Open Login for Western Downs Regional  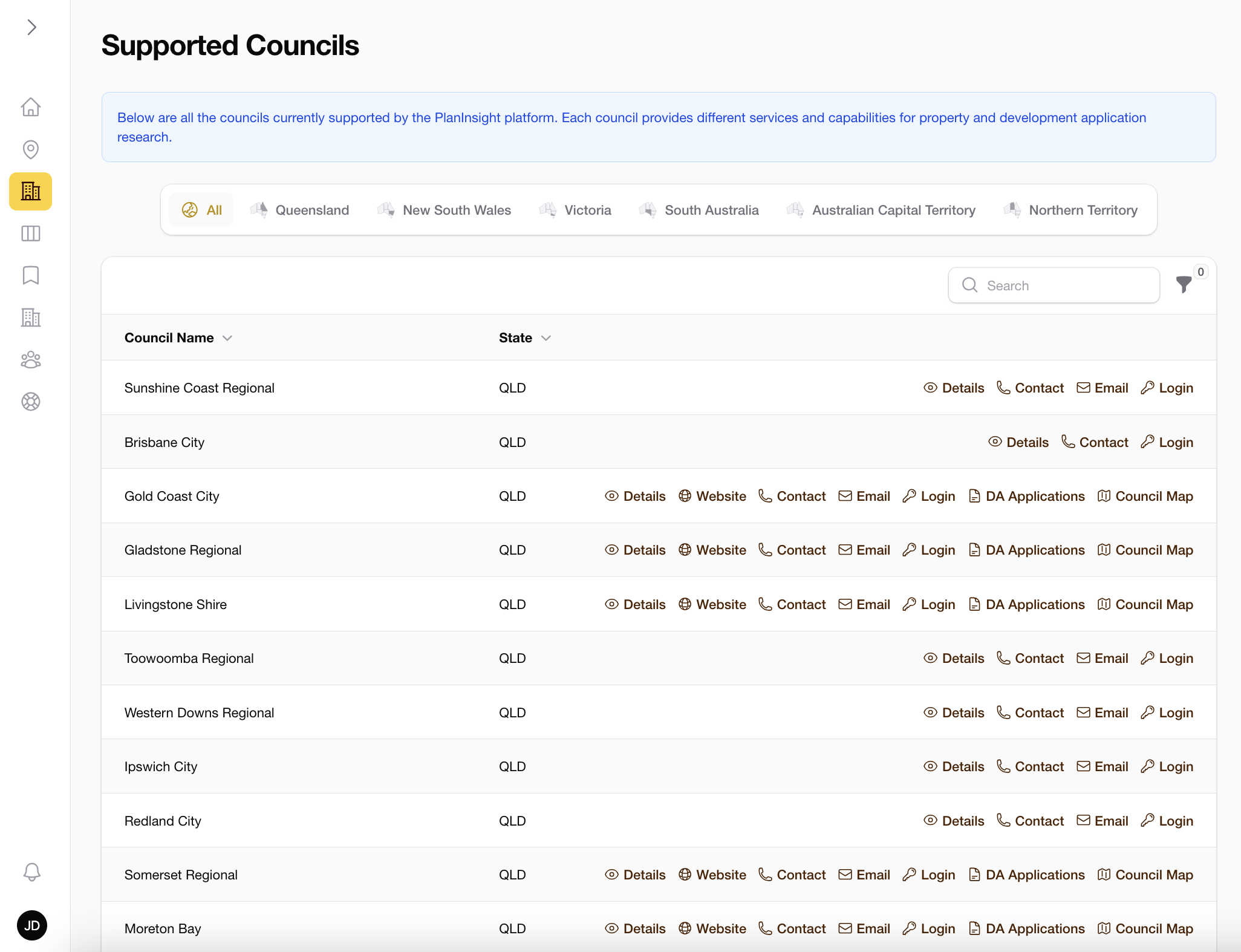[1167, 712]
